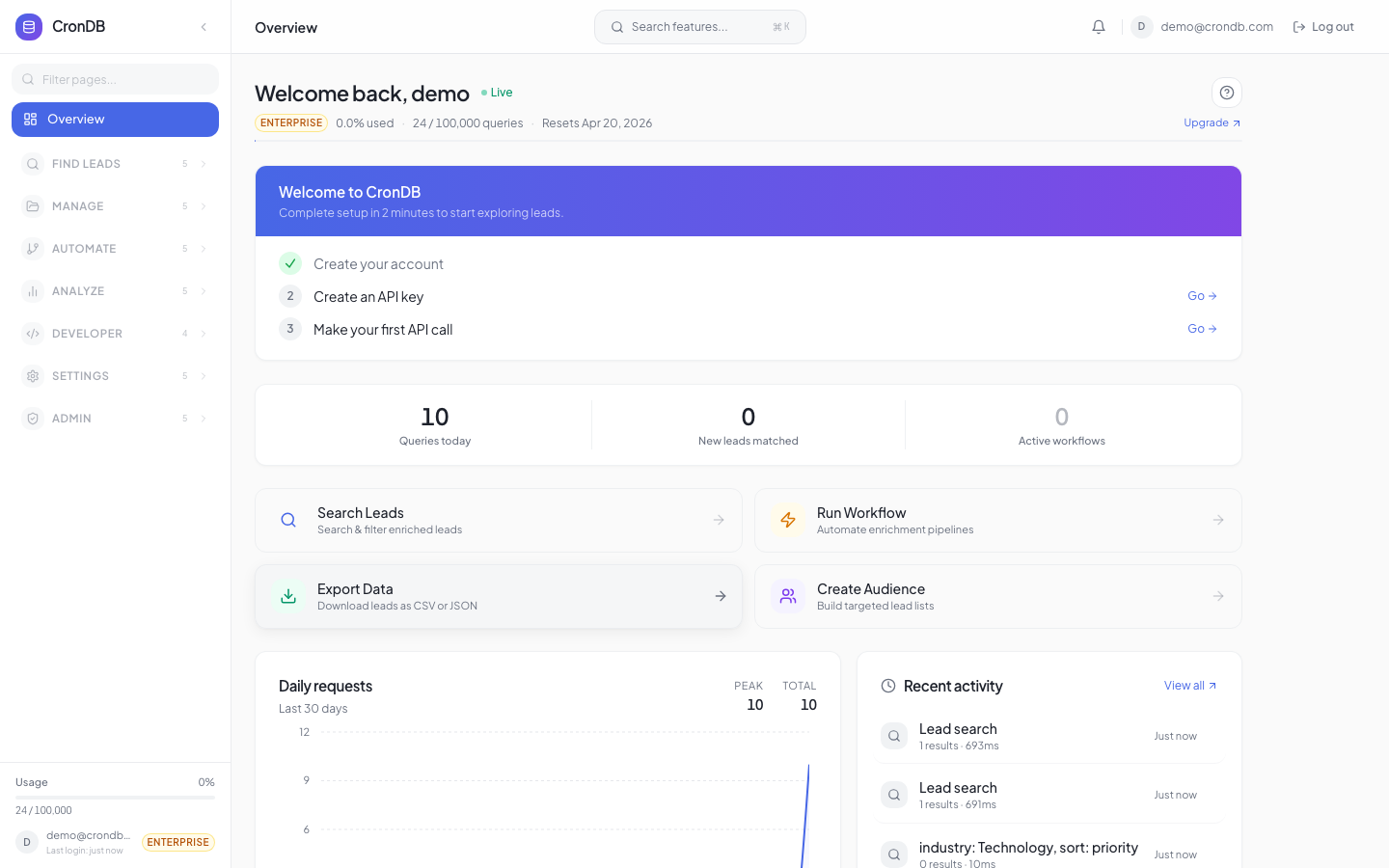
Task: Open the MANAGE menu group
Action: (x=115, y=206)
